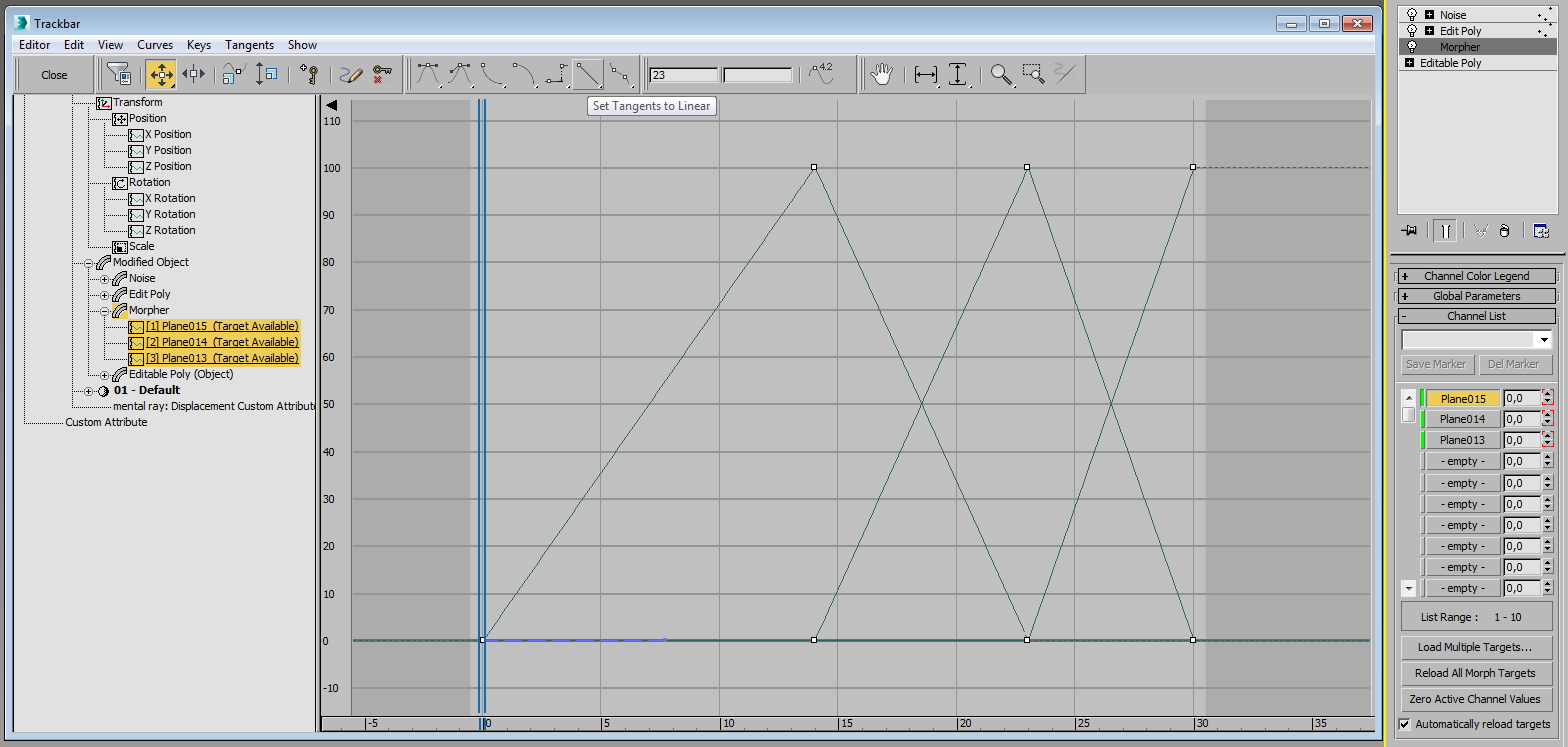
Task: Open the Filters funnel icon
Action: pyautogui.click(x=119, y=74)
